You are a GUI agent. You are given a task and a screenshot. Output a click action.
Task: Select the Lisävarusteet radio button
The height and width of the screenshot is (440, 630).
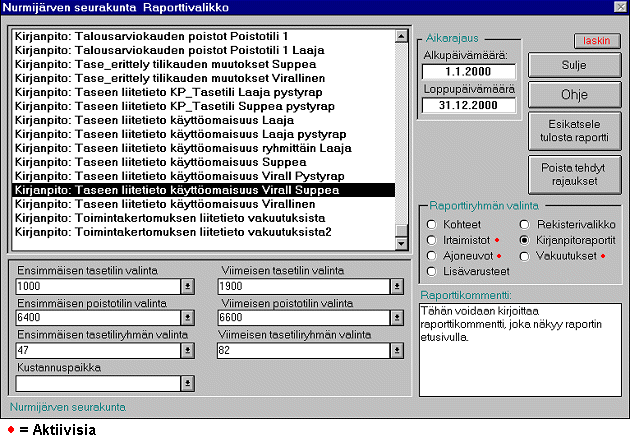pos(431,271)
